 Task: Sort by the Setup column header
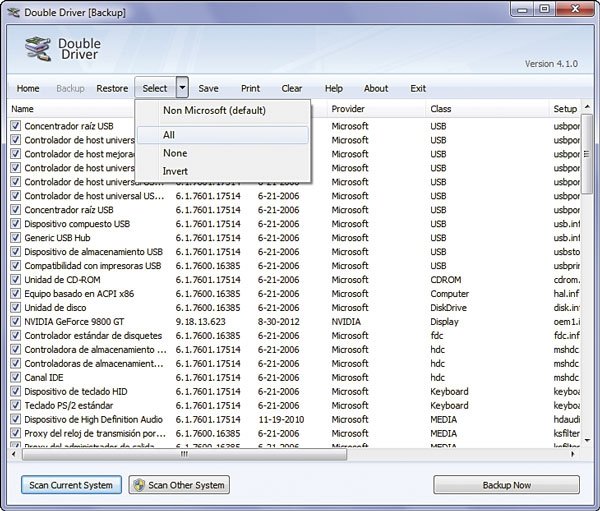[565, 109]
